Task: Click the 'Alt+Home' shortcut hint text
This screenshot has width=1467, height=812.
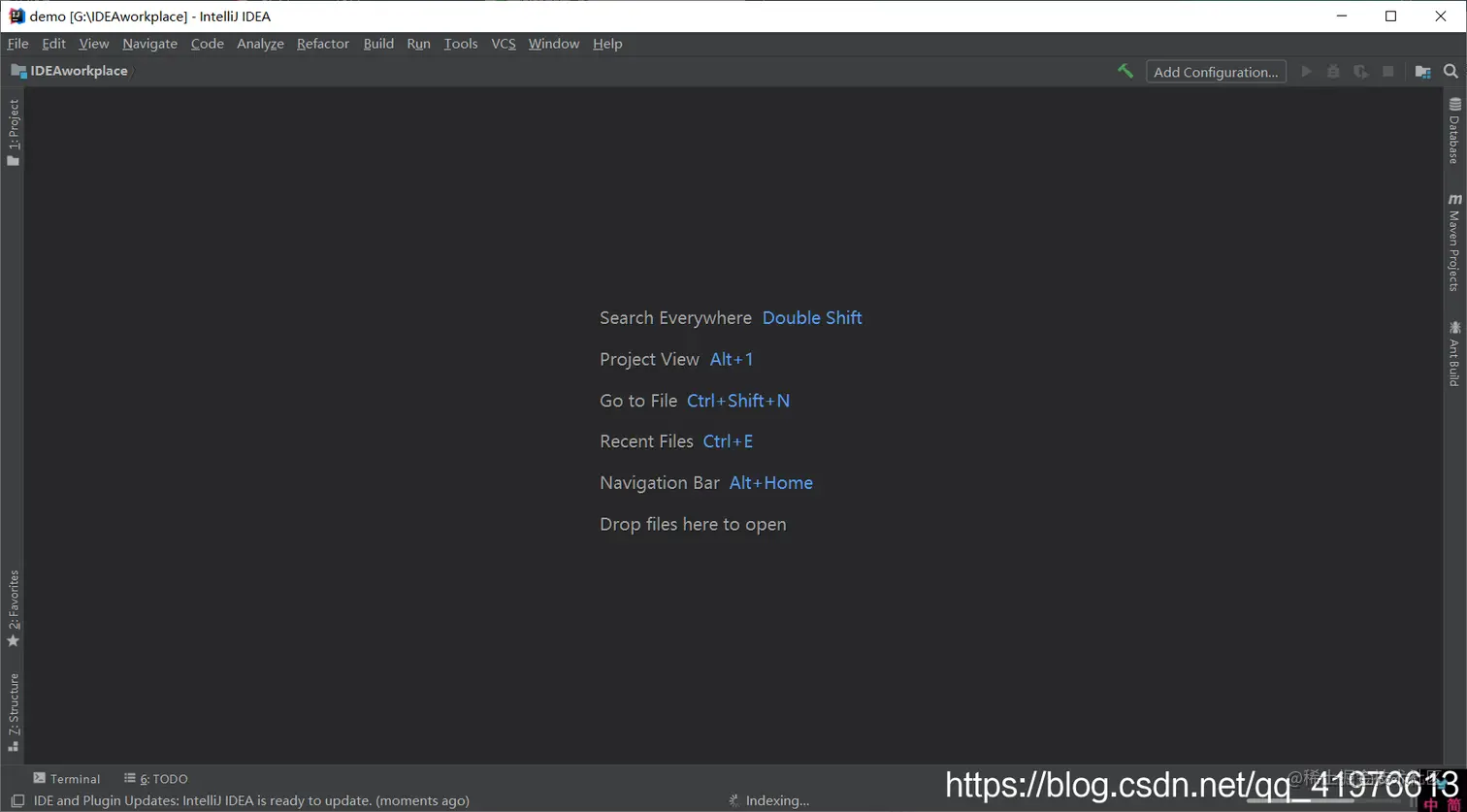Action: coord(771,483)
